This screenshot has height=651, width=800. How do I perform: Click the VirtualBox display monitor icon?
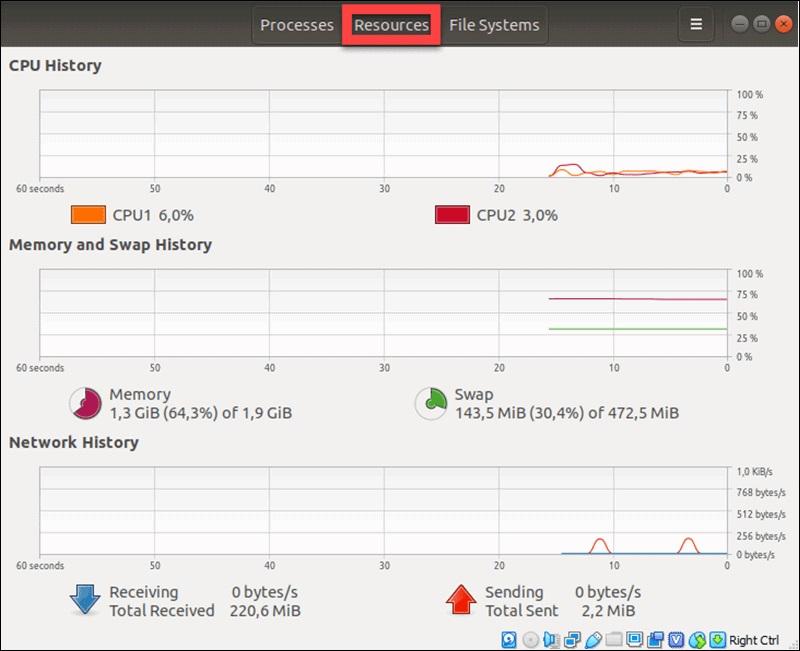click(635, 639)
